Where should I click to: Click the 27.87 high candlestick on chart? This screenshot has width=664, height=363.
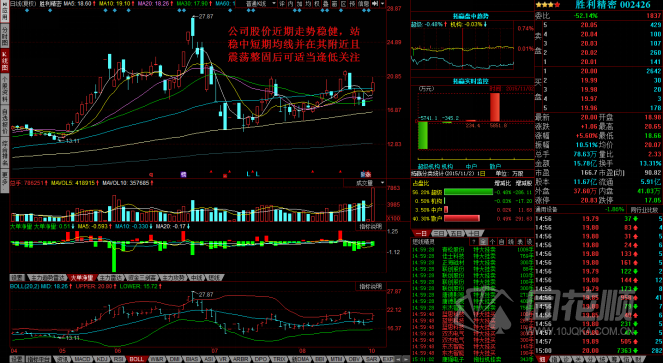tap(193, 30)
